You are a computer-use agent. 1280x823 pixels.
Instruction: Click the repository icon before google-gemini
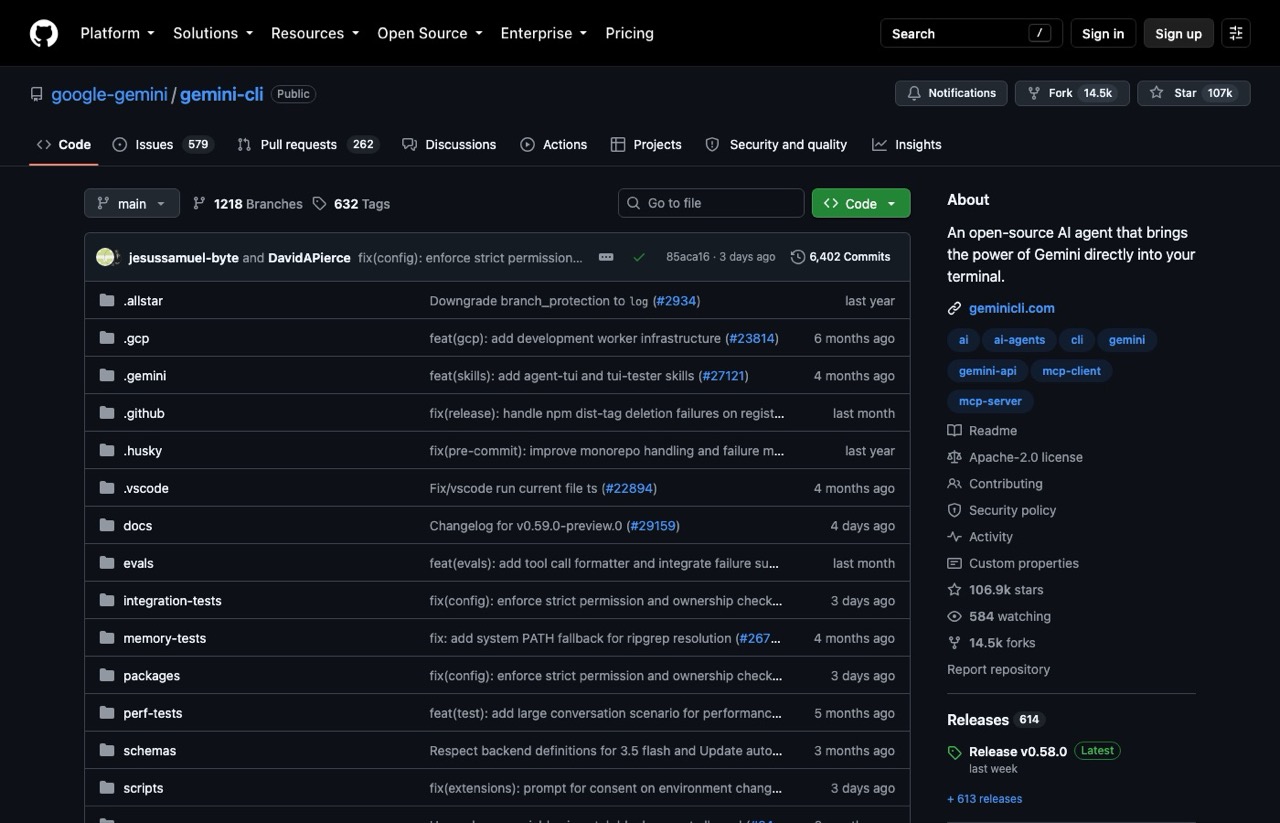[36, 94]
